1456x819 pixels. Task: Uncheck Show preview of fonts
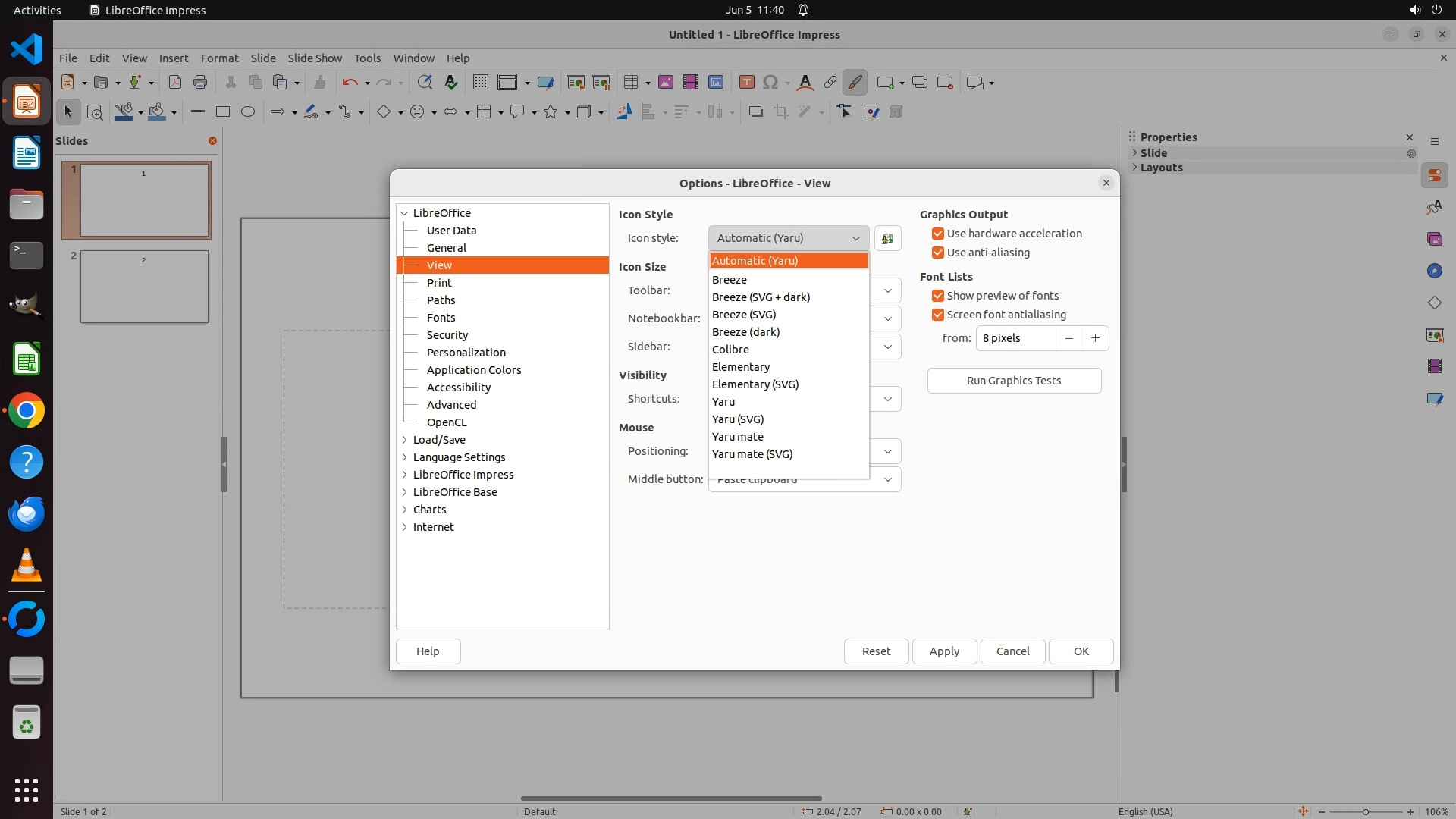pyautogui.click(x=938, y=296)
